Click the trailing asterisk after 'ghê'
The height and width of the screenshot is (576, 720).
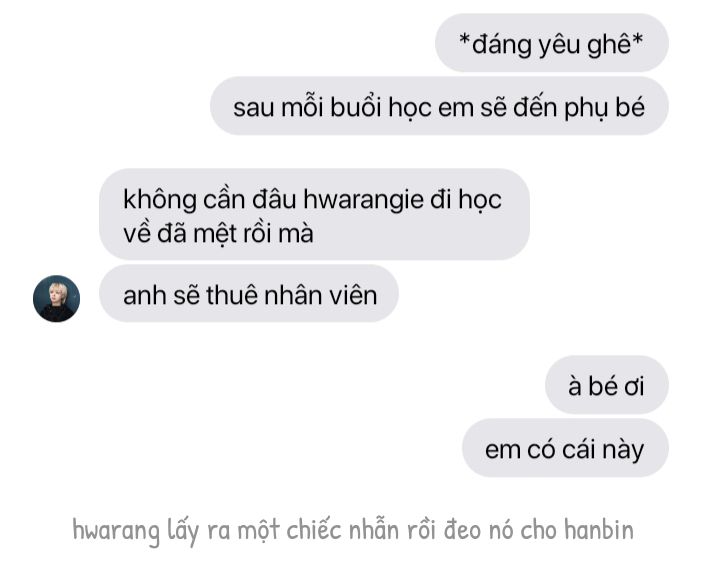[x=637, y=40]
